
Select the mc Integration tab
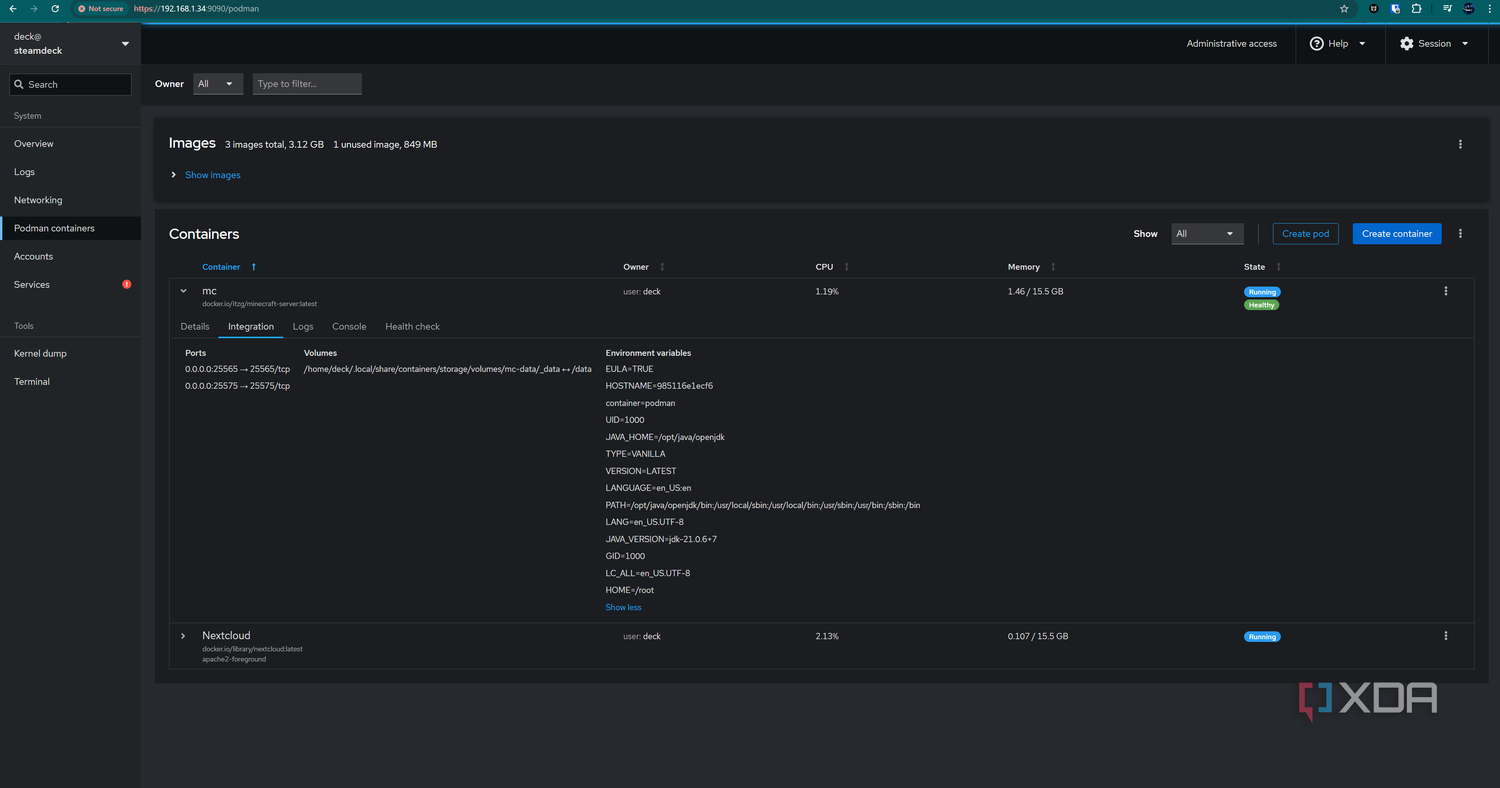pos(251,326)
